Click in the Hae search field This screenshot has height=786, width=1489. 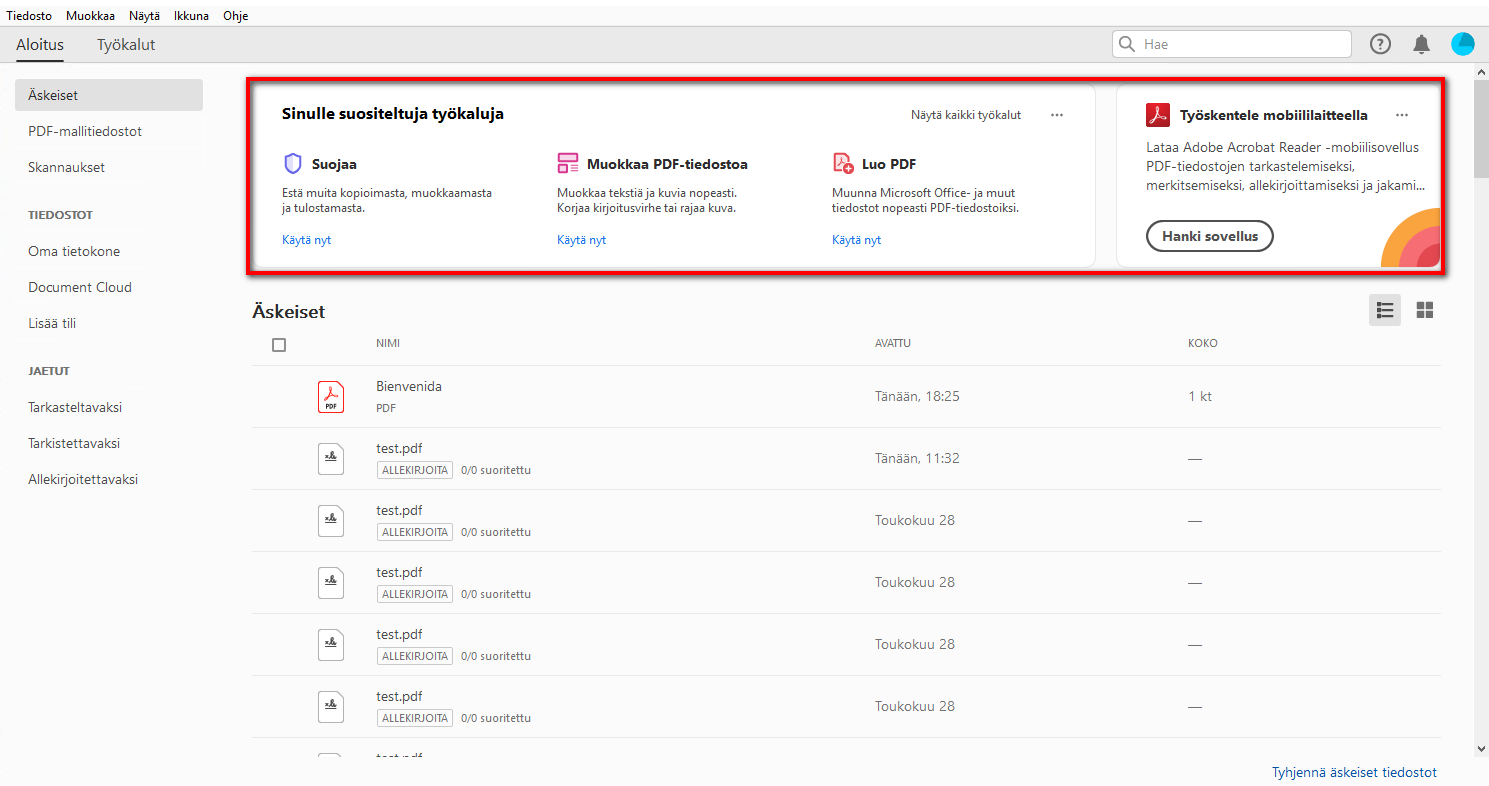tap(1240, 44)
